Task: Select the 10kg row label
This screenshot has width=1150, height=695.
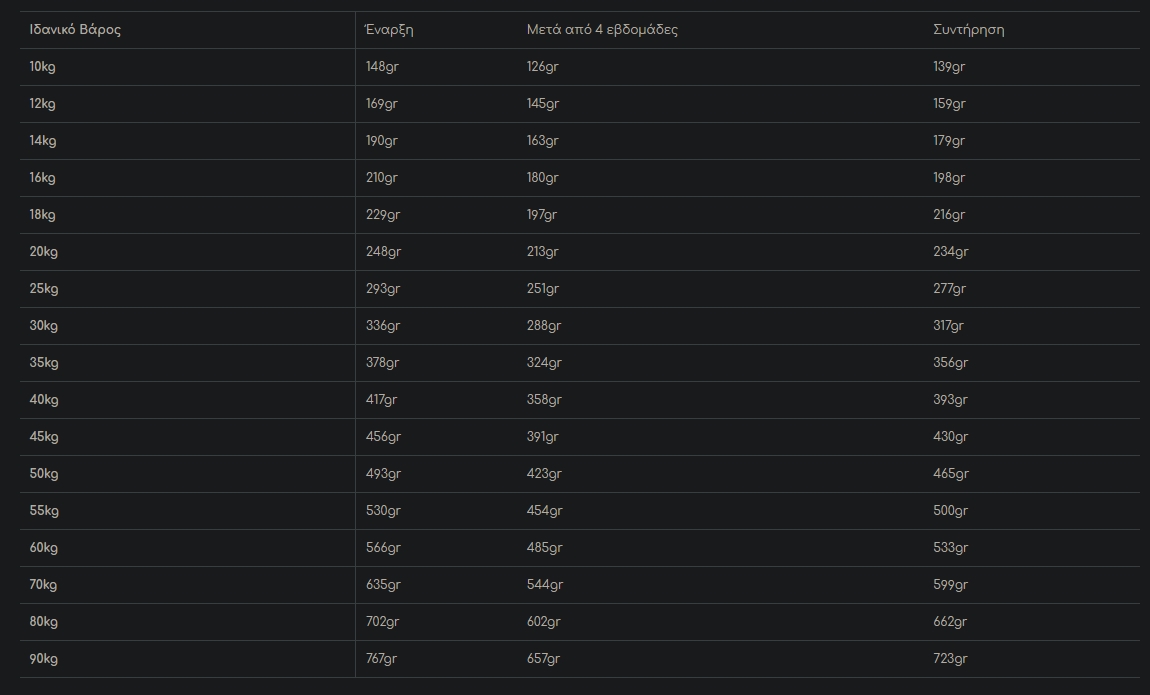Action: 42,67
